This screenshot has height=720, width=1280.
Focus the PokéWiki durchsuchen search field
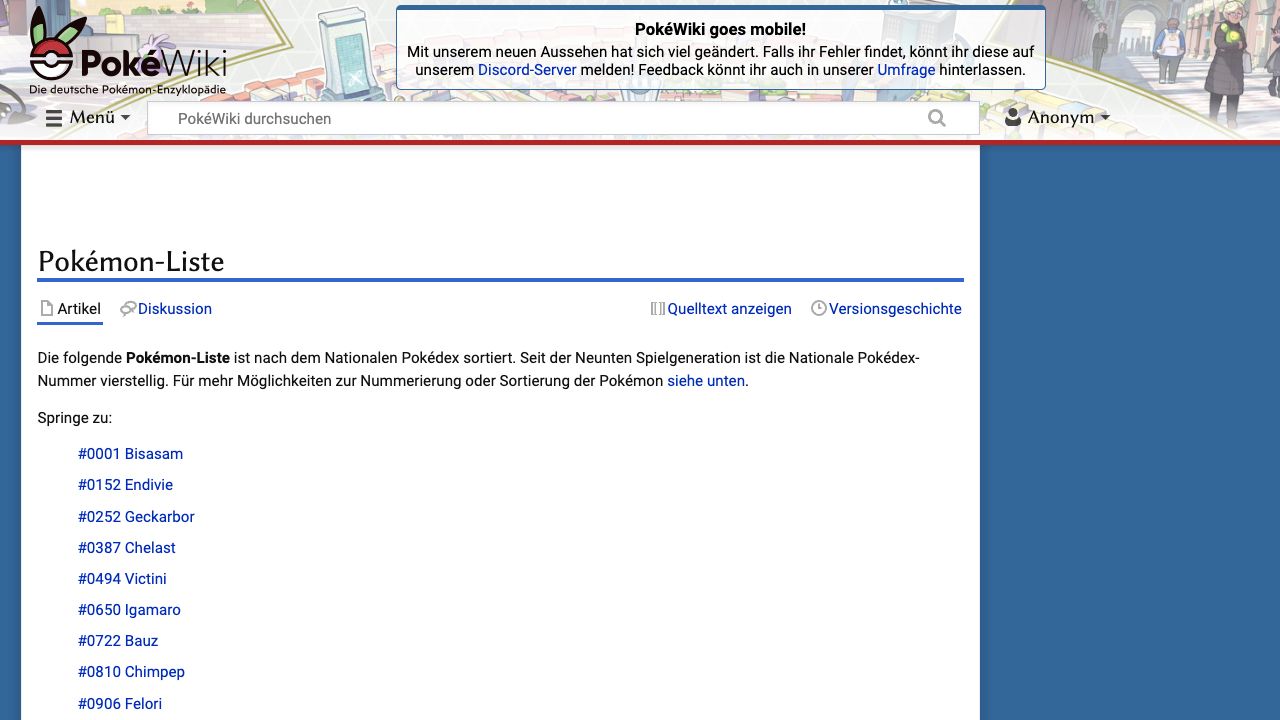point(540,118)
